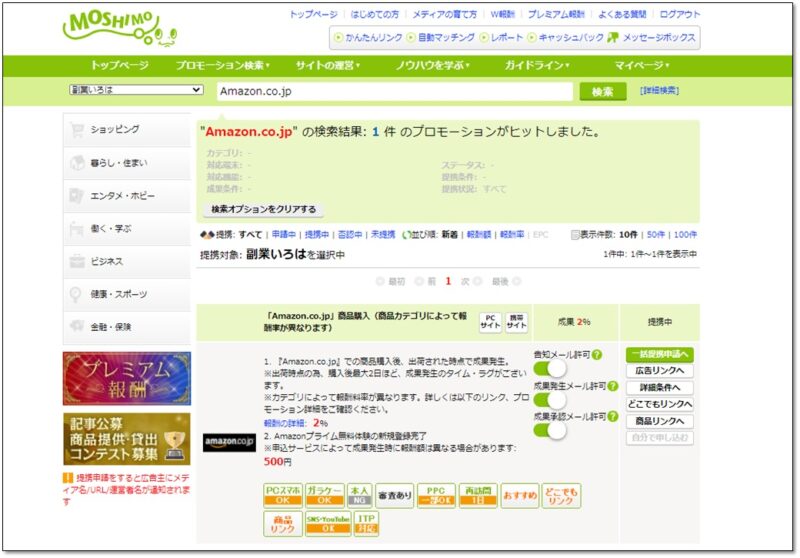800x558 pixels.
Task: Open the 詳細検索 link
Action: (x=659, y=91)
